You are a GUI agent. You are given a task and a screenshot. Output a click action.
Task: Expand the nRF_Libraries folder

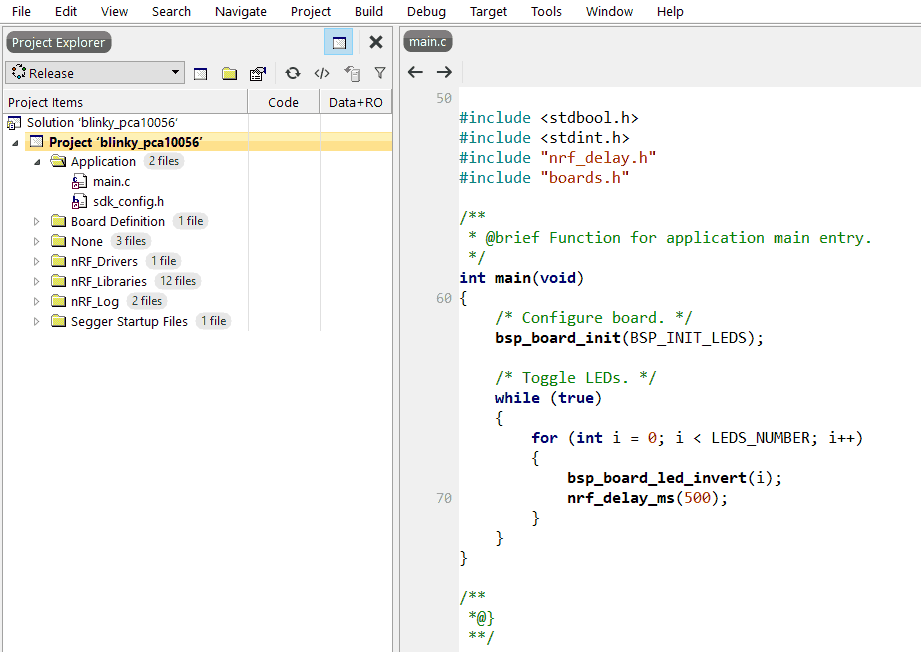click(x=37, y=282)
